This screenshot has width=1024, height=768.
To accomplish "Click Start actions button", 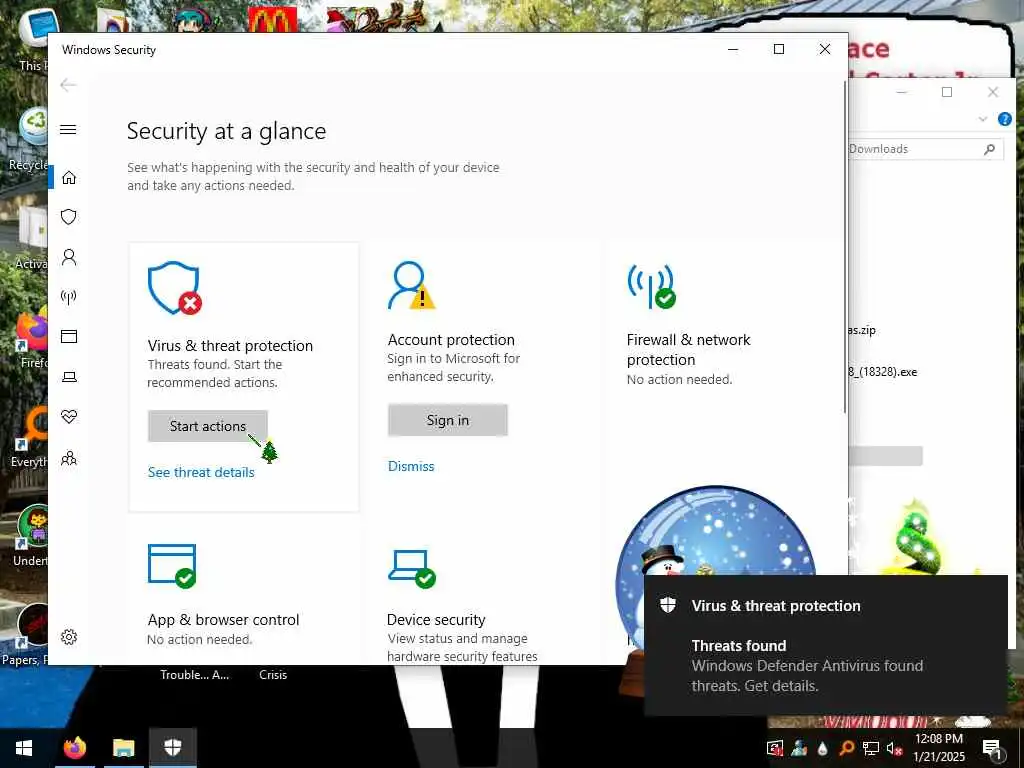I will [208, 426].
